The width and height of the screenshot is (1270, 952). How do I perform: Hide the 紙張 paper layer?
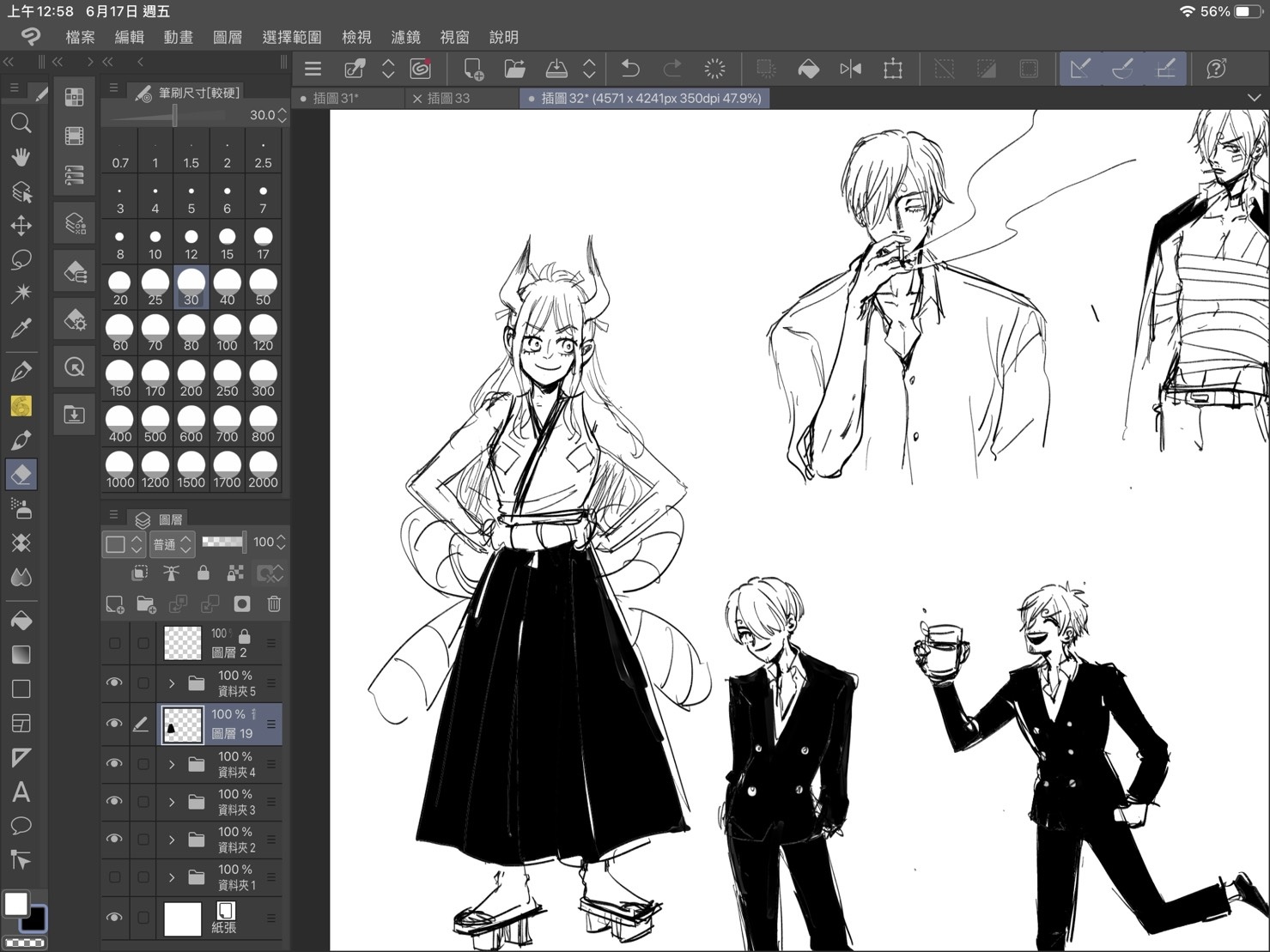pos(114,918)
